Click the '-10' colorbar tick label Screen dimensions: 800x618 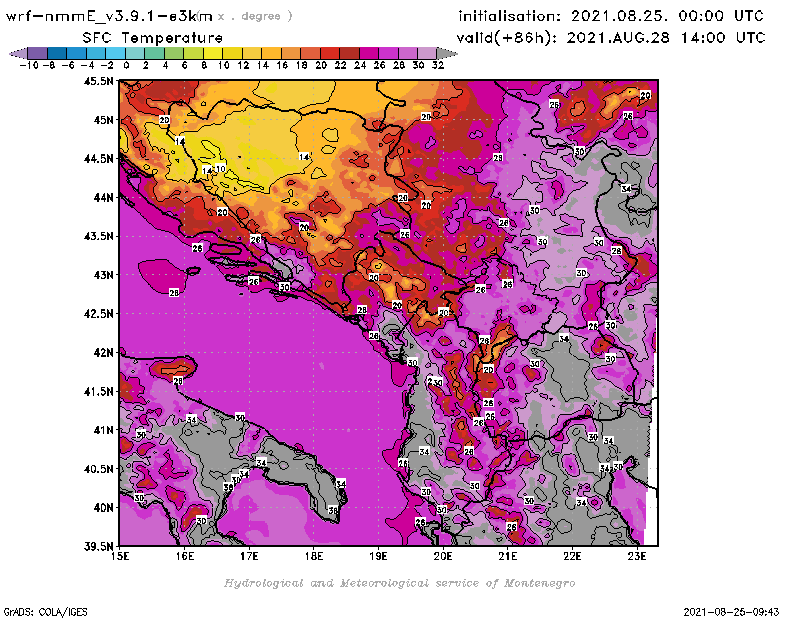coord(29,65)
